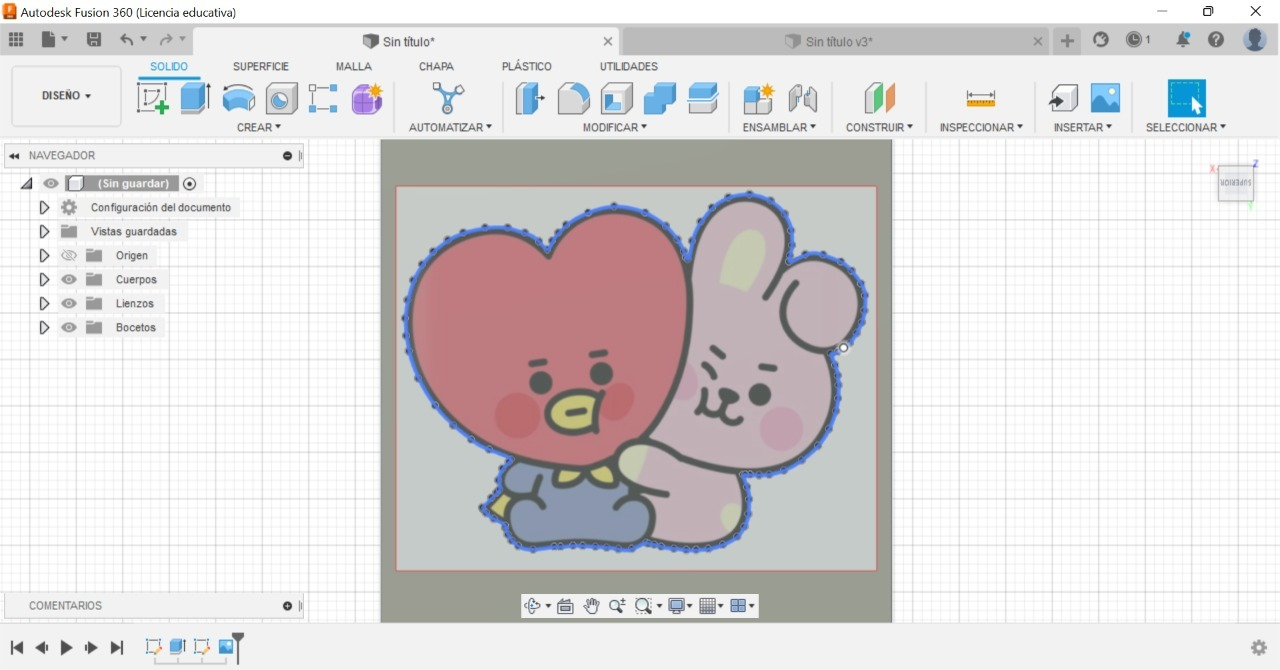Click the Joint tool icon
1280x670 pixels.
click(802, 98)
